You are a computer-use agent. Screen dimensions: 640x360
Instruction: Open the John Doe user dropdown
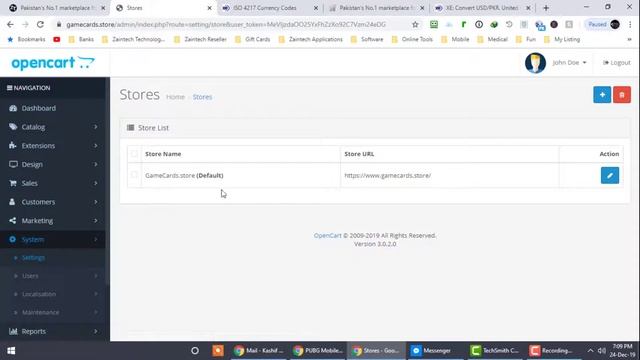[x=569, y=62]
